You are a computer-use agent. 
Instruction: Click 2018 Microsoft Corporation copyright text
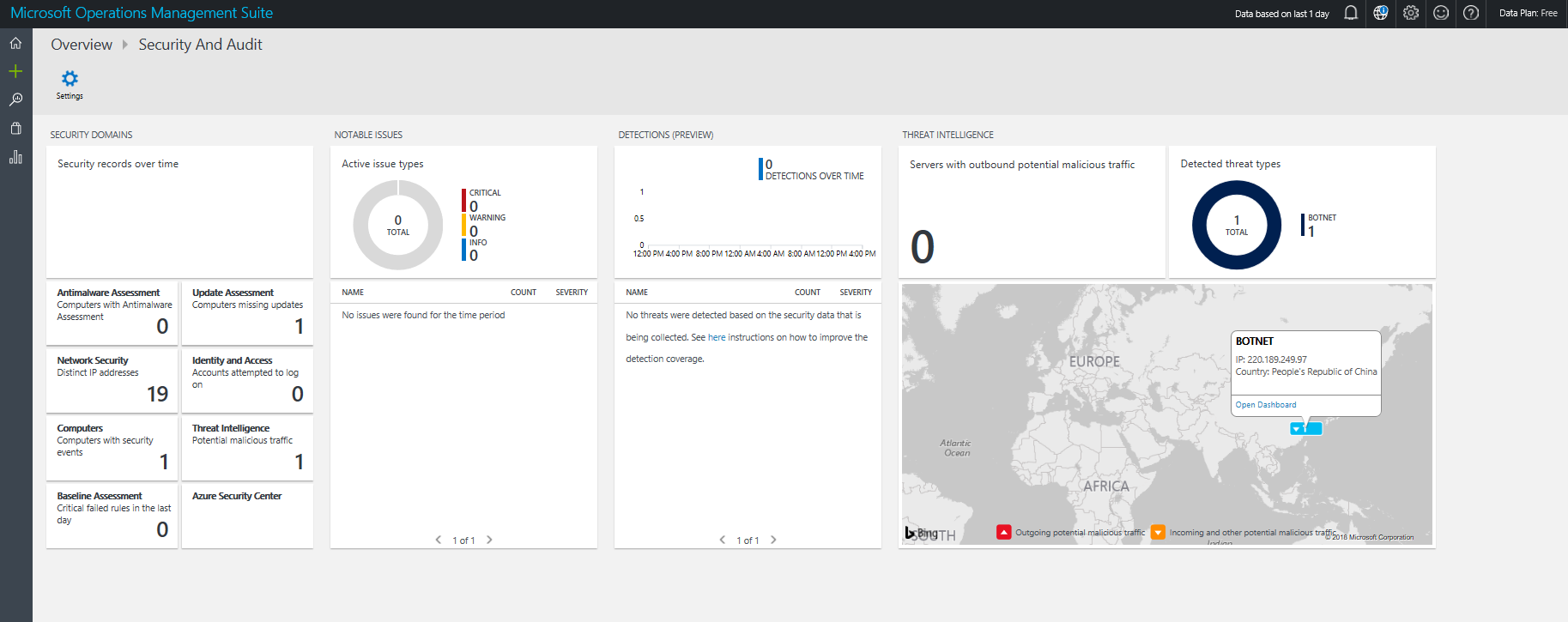pyautogui.click(x=1370, y=537)
